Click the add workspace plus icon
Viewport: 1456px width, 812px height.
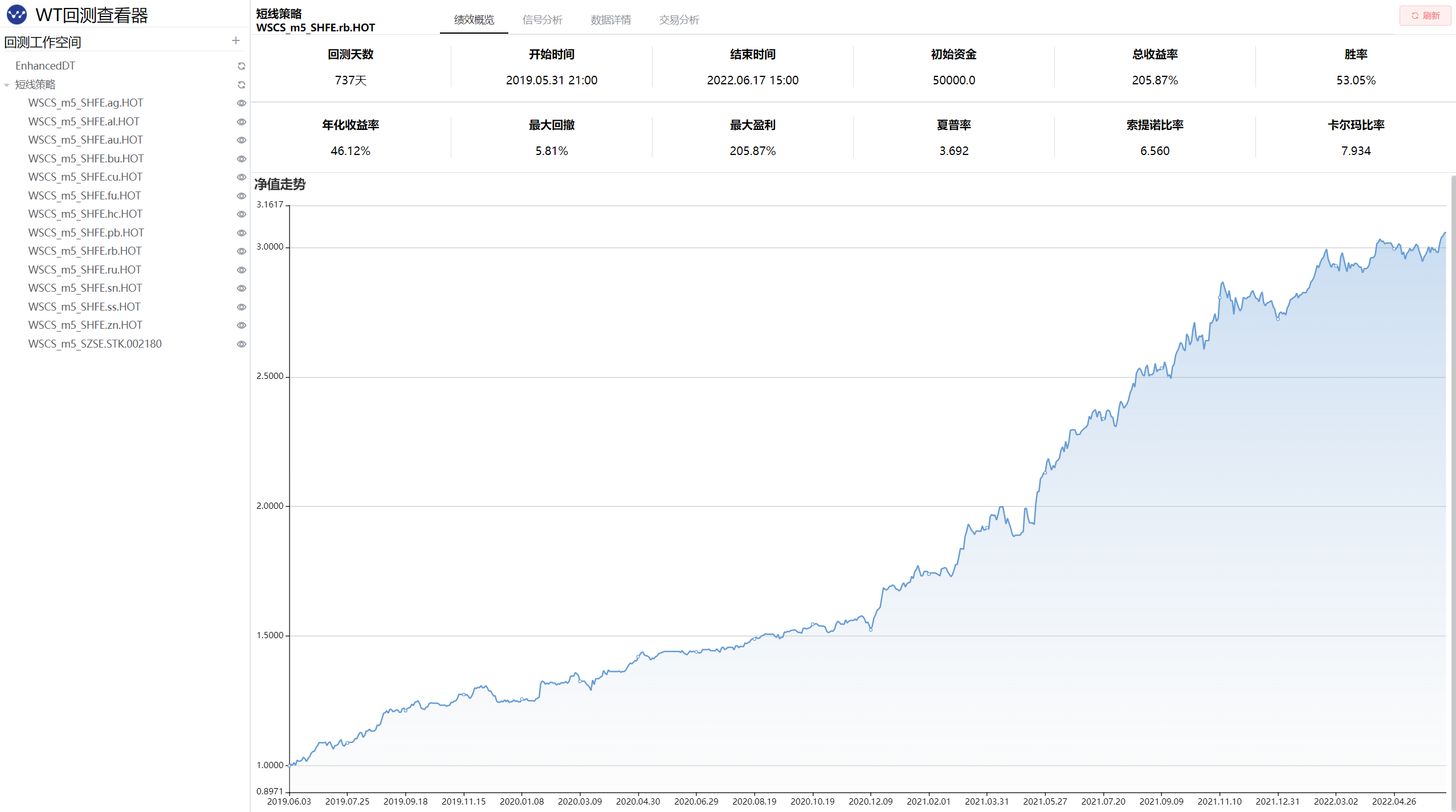pyautogui.click(x=236, y=40)
